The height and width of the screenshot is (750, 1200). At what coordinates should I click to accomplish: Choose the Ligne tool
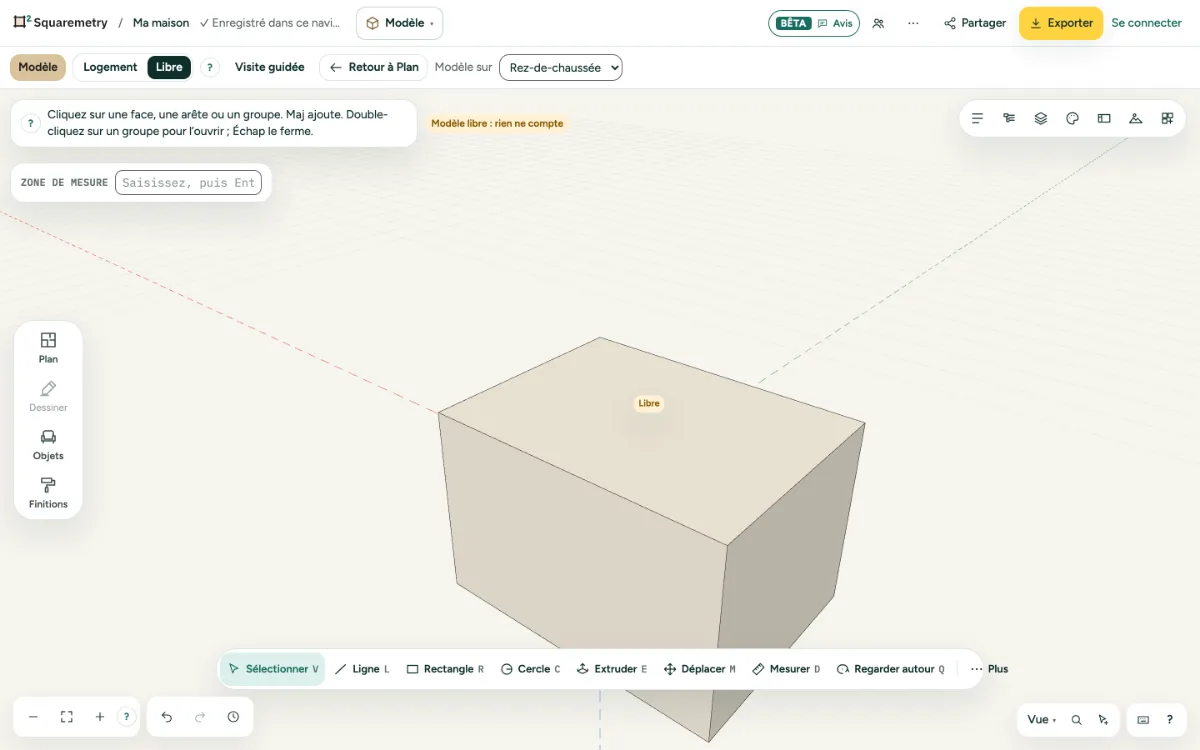pos(362,669)
